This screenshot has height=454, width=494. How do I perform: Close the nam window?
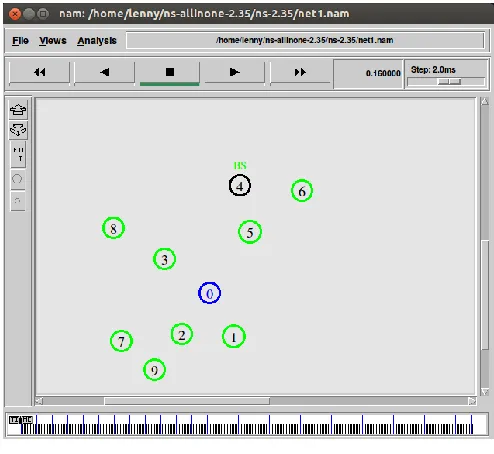tap(15, 14)
